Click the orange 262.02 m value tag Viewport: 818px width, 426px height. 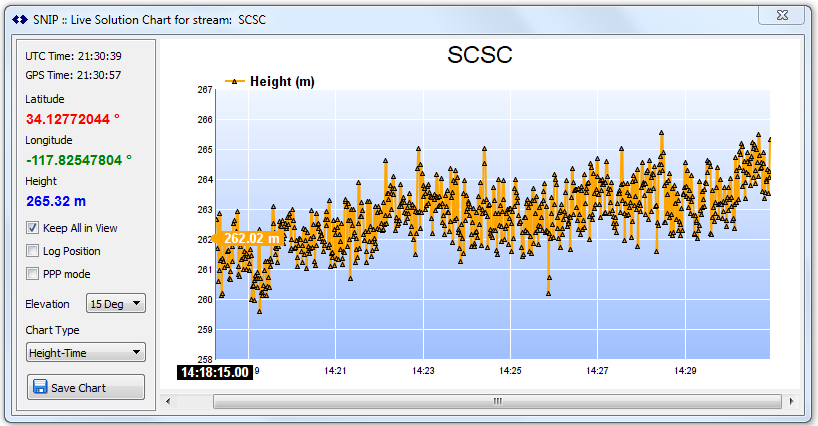[x=250, y=239]
